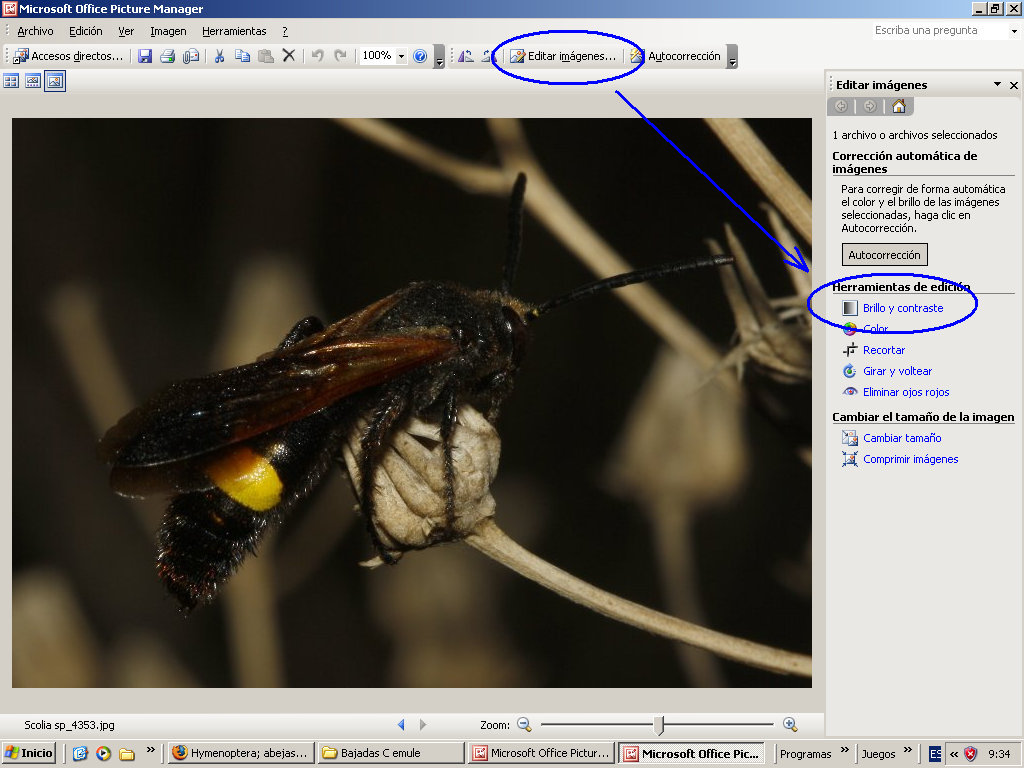Switch to thumbnail view
The width and height of the screenshot is (1024, 768).
(x=12, y=82)
